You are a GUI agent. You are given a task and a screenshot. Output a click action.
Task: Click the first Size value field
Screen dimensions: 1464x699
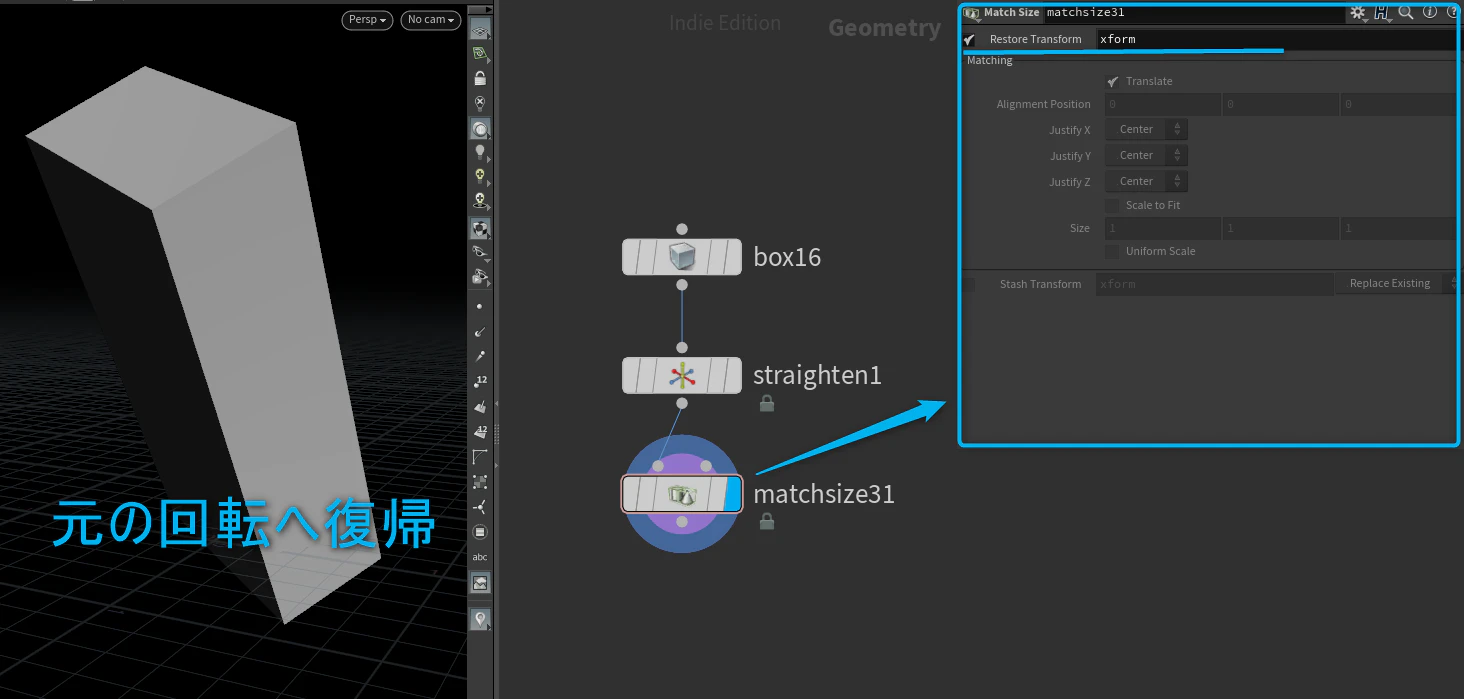pos(1163,229)
